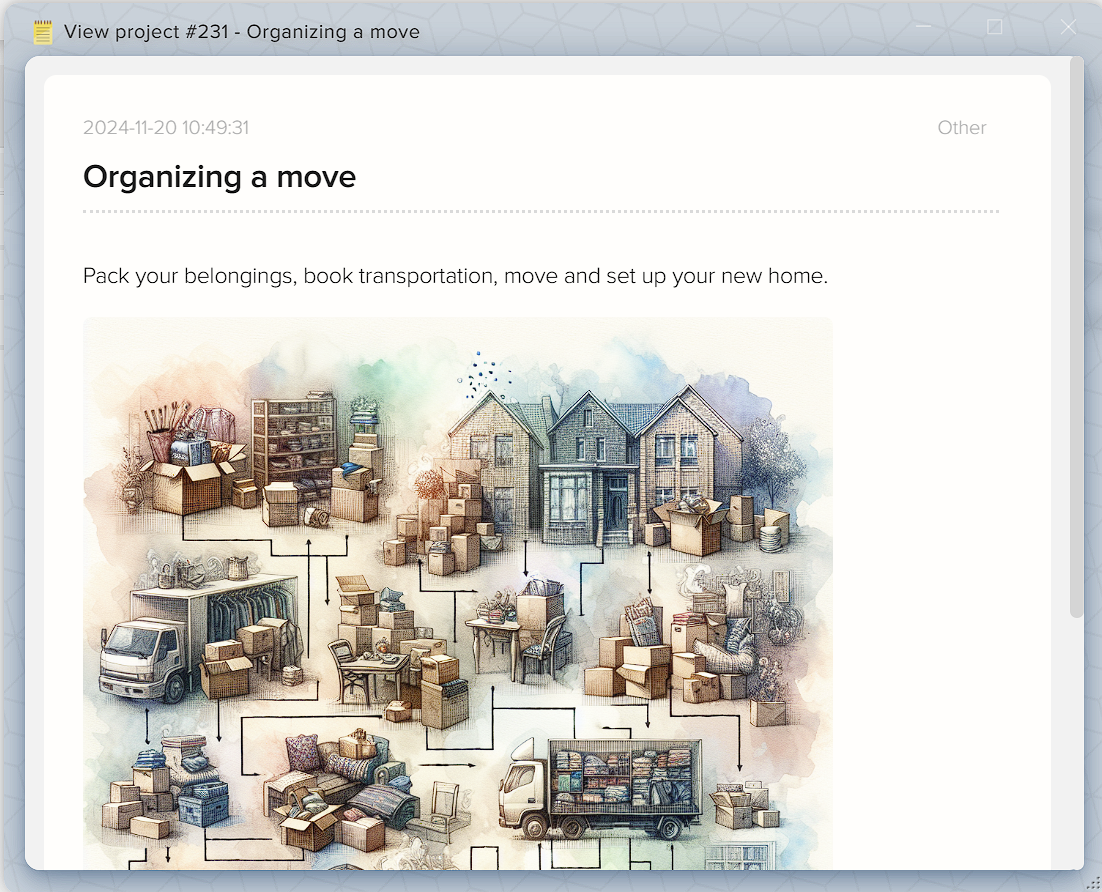The image size is (1102, 892).
Task: Click the resize grip at window corner
Action: click(1093, 883)
